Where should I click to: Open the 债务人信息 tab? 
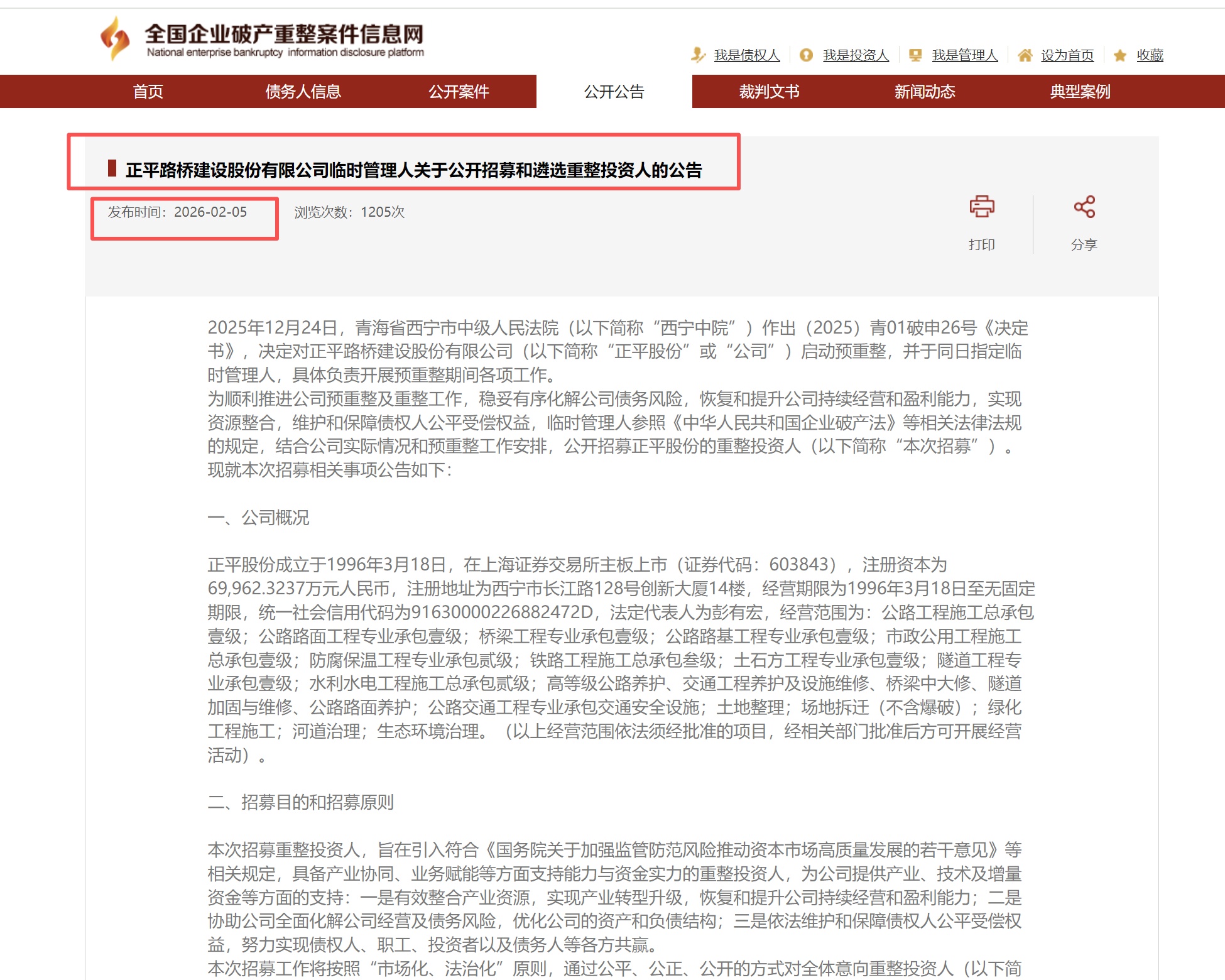[x=303, y=92]
